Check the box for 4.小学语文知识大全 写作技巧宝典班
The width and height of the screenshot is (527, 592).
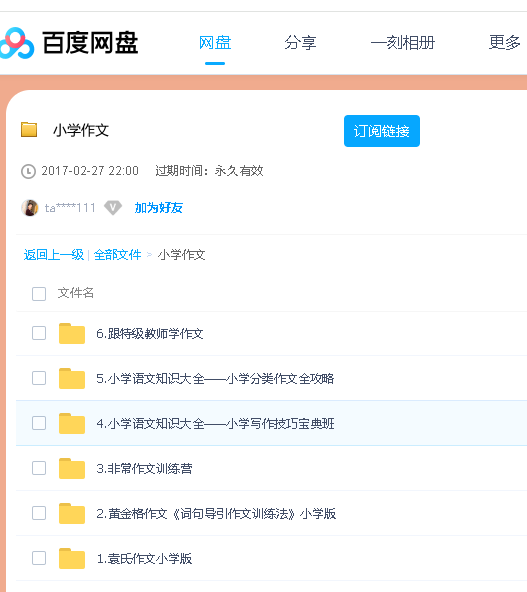coord(39,423)
